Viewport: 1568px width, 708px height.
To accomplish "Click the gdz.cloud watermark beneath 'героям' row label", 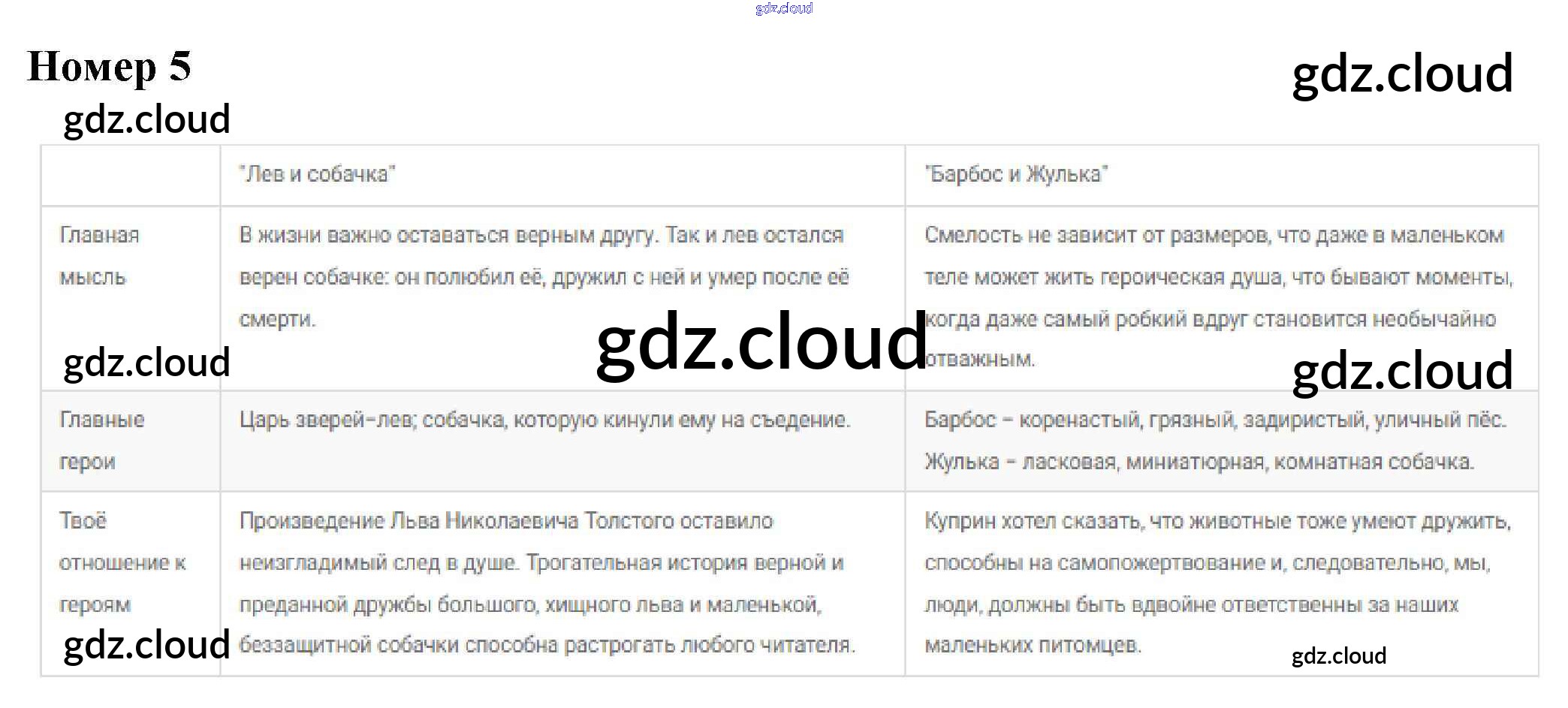I will (x=146, y=645).
